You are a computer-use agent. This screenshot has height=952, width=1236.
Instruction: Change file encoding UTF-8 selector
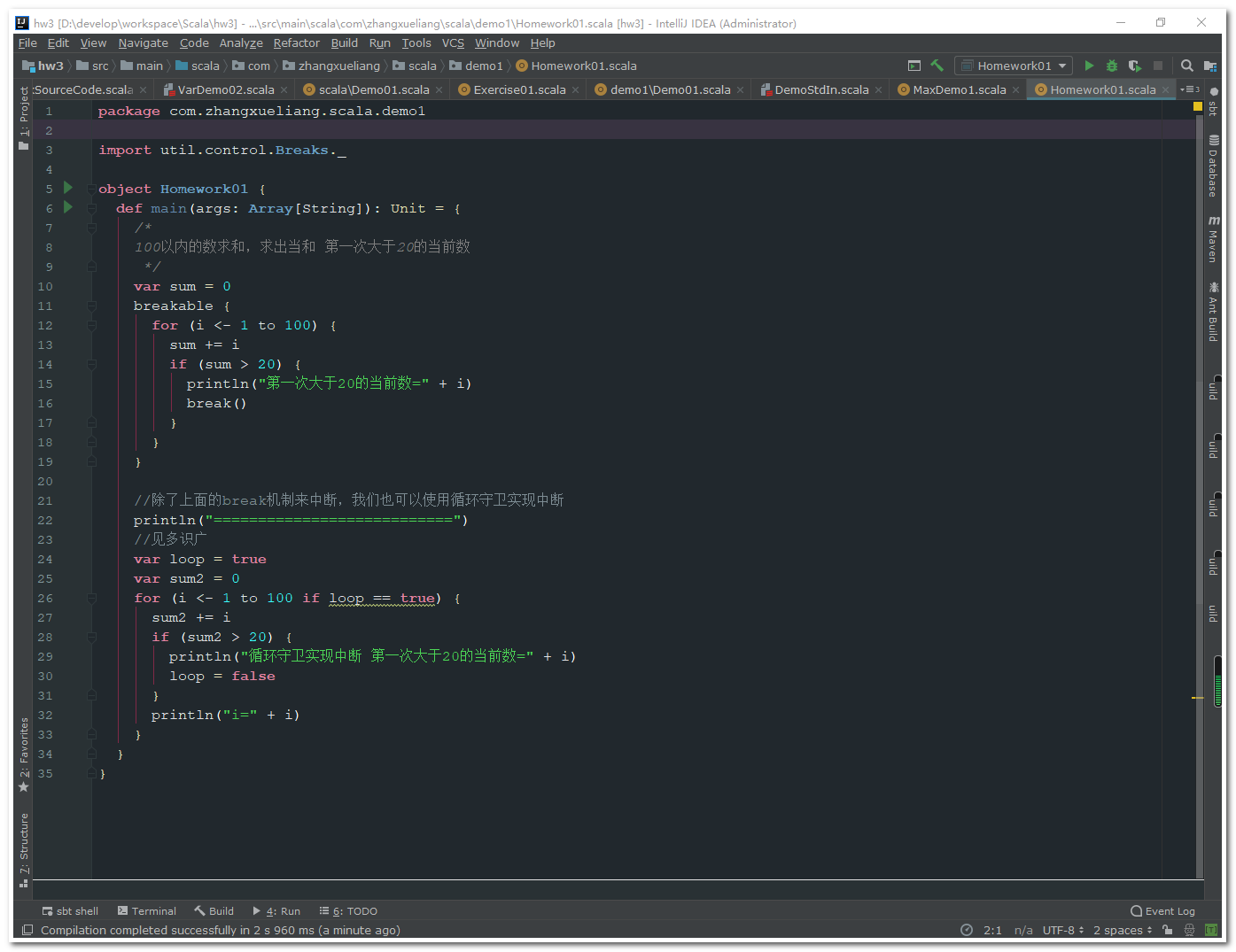(1063, 930)
